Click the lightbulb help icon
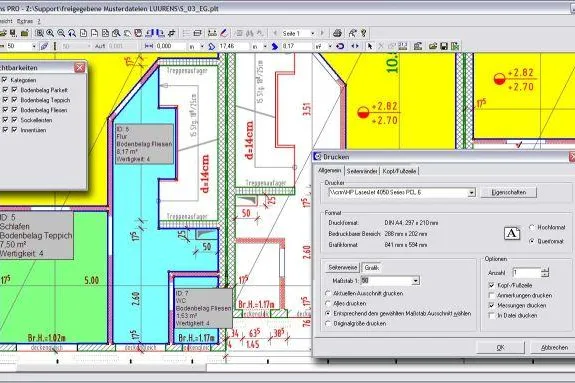 364,33
